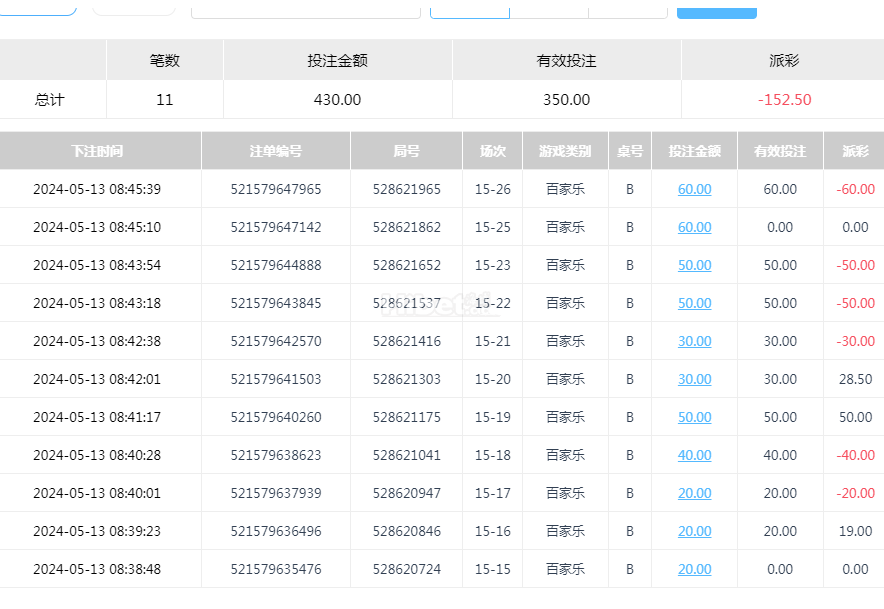Open the 50.00 bet link in row 15-23
The height and width of the screenshot is (609, 884).
tap(695, 265)
